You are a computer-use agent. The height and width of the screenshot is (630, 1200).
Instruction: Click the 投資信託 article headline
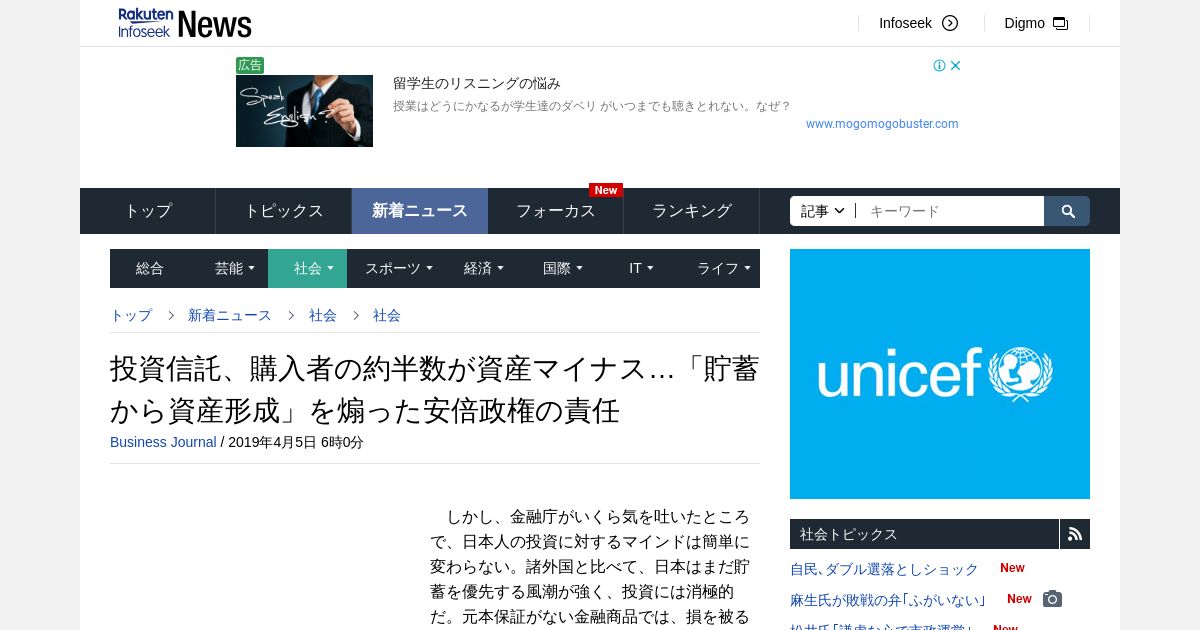tap(434, 389)
